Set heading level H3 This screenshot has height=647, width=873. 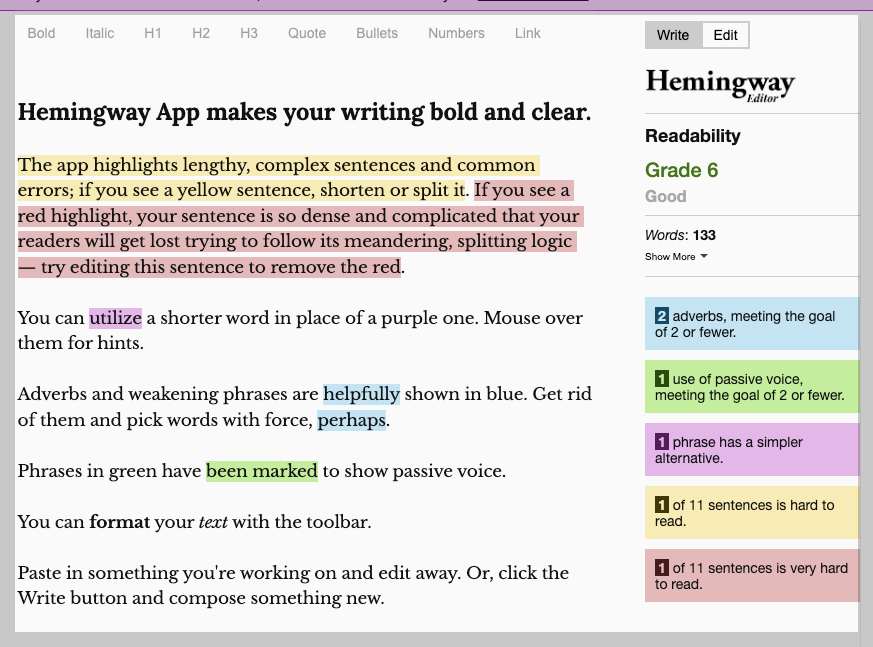pos(249,33)
